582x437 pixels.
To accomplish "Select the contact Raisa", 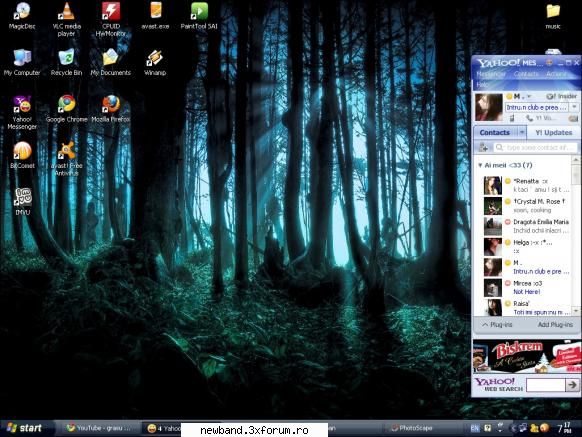I will coord(526,307).
